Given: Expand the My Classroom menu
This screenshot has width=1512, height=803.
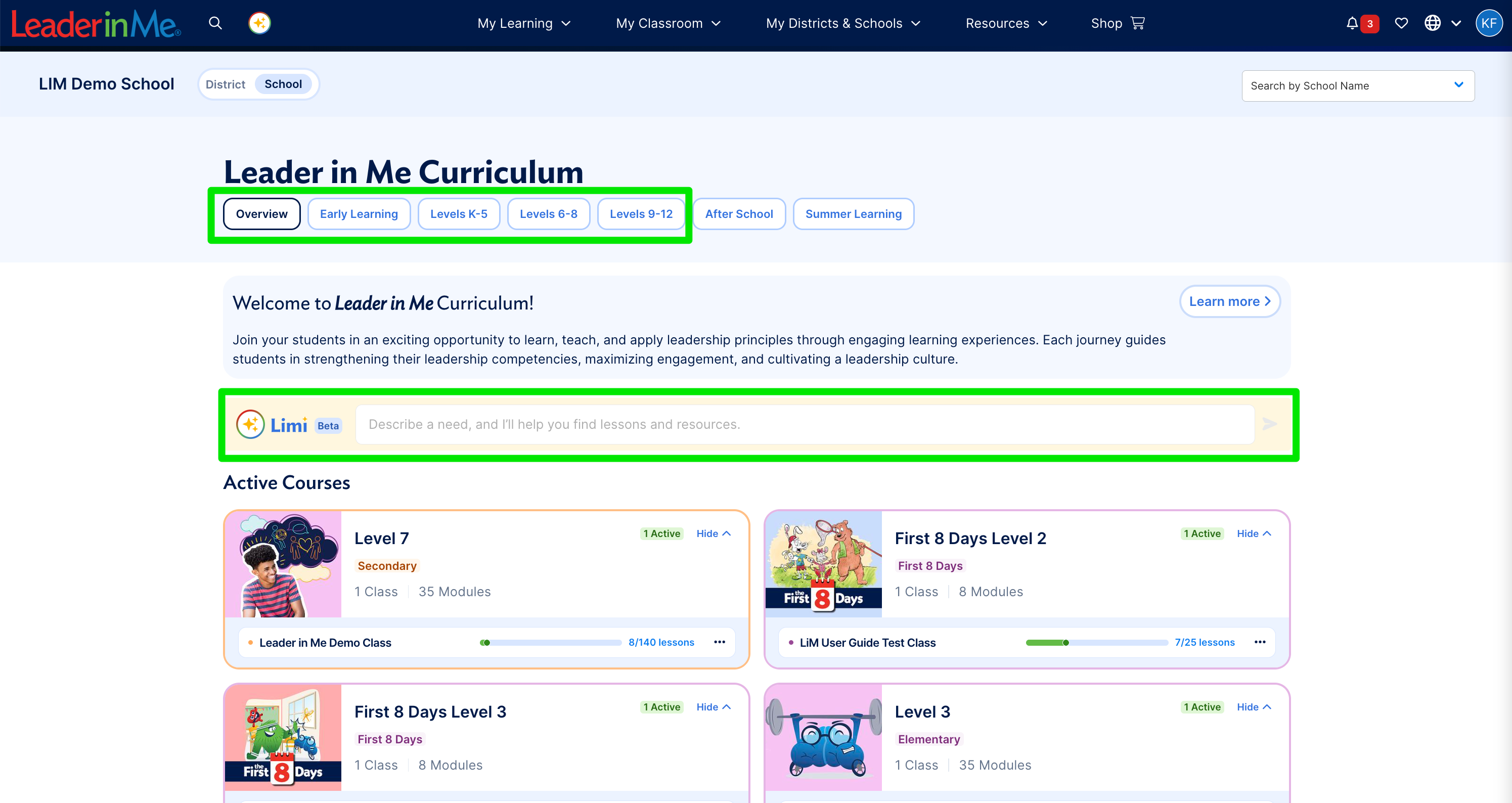Looking at the screenshot, I should [x=668, y=23].
